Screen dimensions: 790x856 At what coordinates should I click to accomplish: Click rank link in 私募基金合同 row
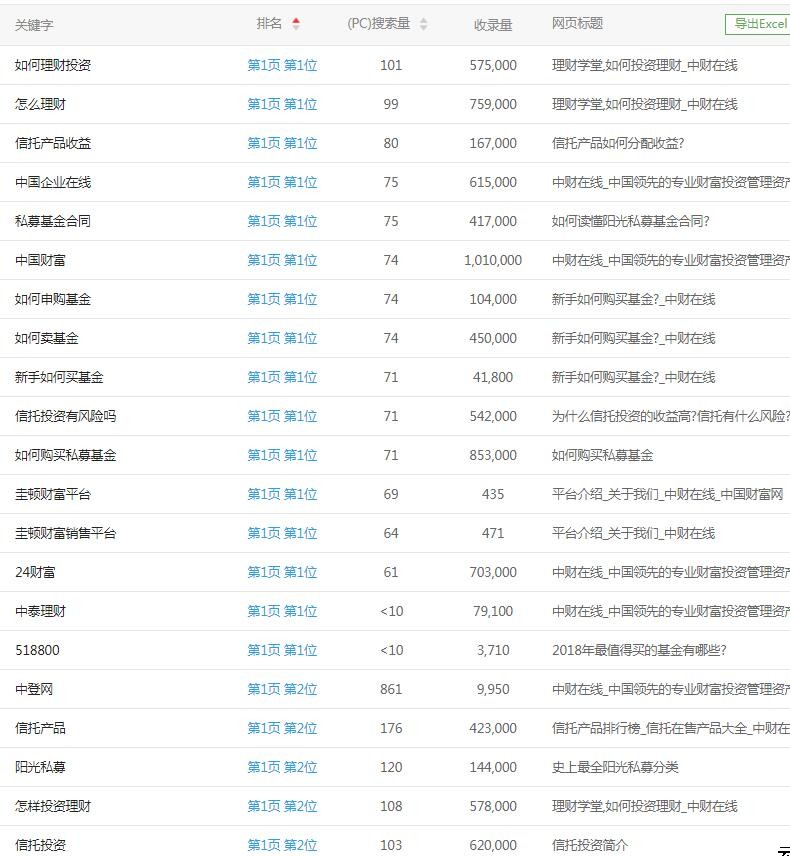(282, 221)
